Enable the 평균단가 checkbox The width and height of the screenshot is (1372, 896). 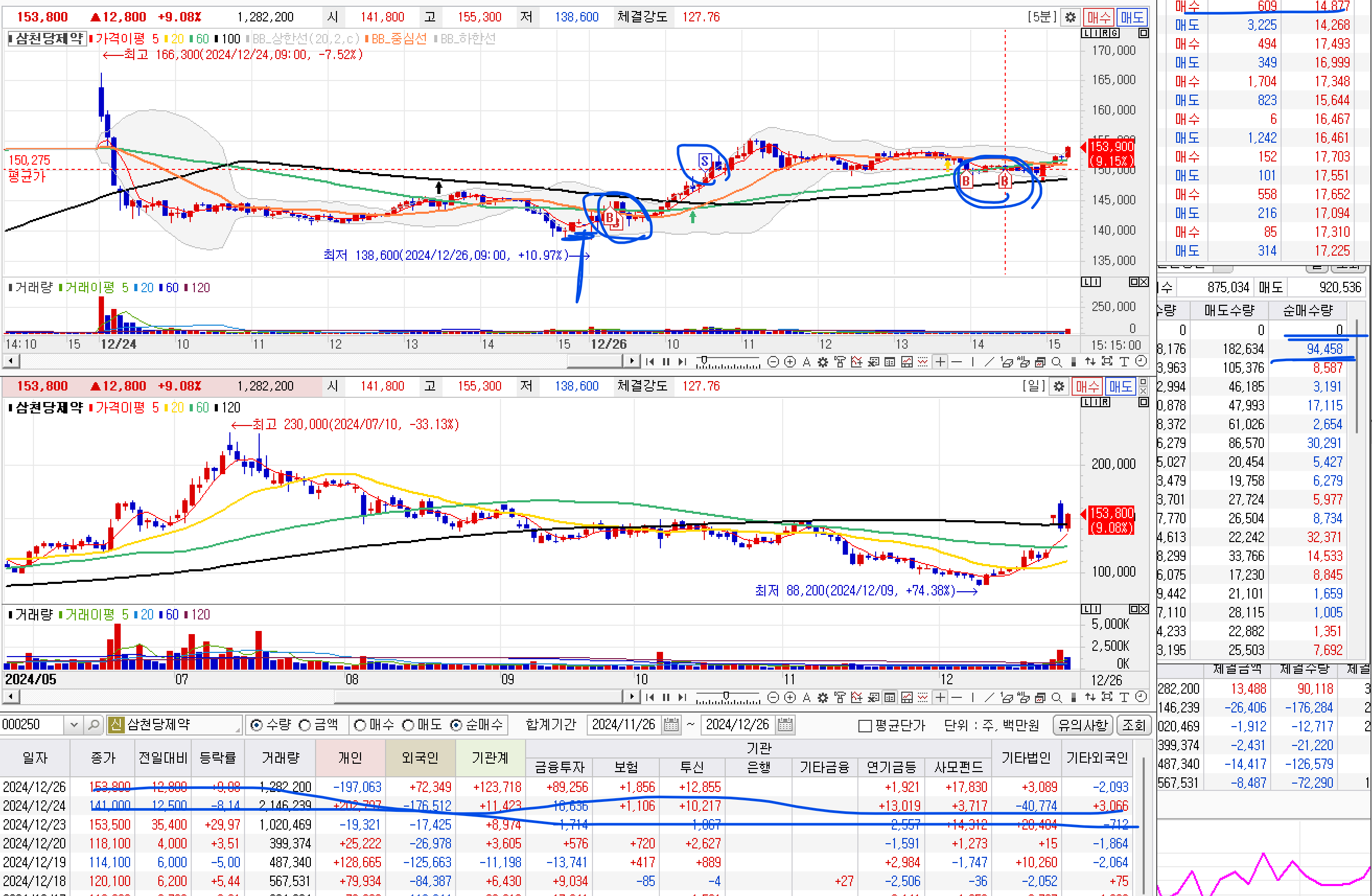[x=865, y=726]
